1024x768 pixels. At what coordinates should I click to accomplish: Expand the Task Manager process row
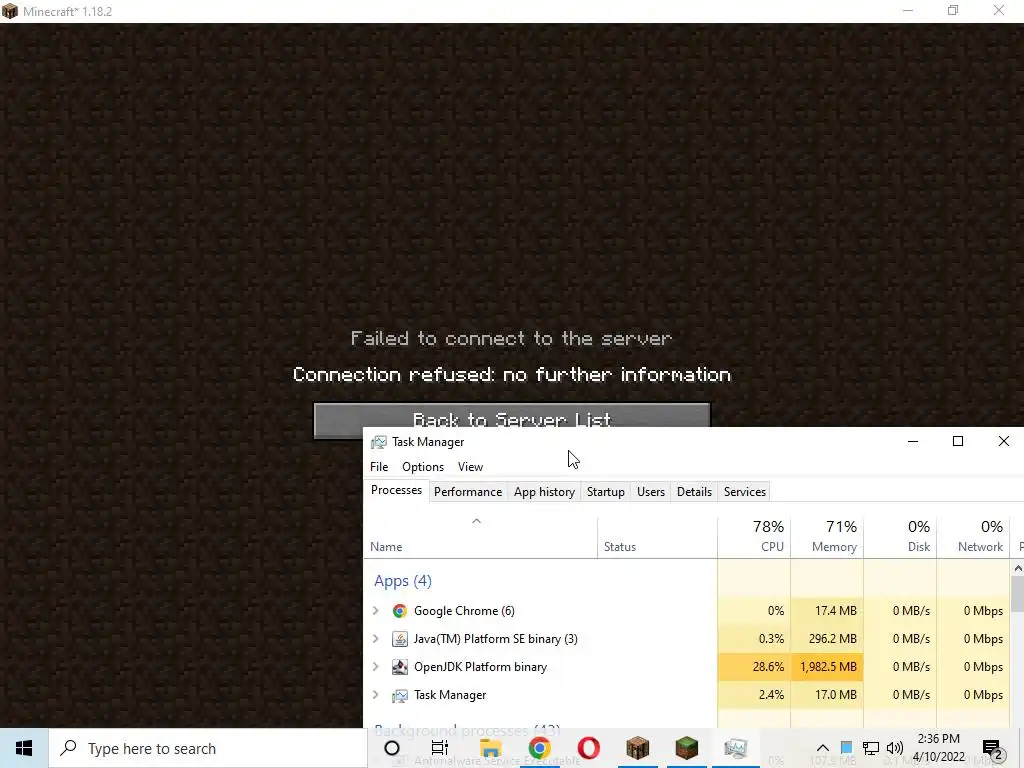pos(376,695)
